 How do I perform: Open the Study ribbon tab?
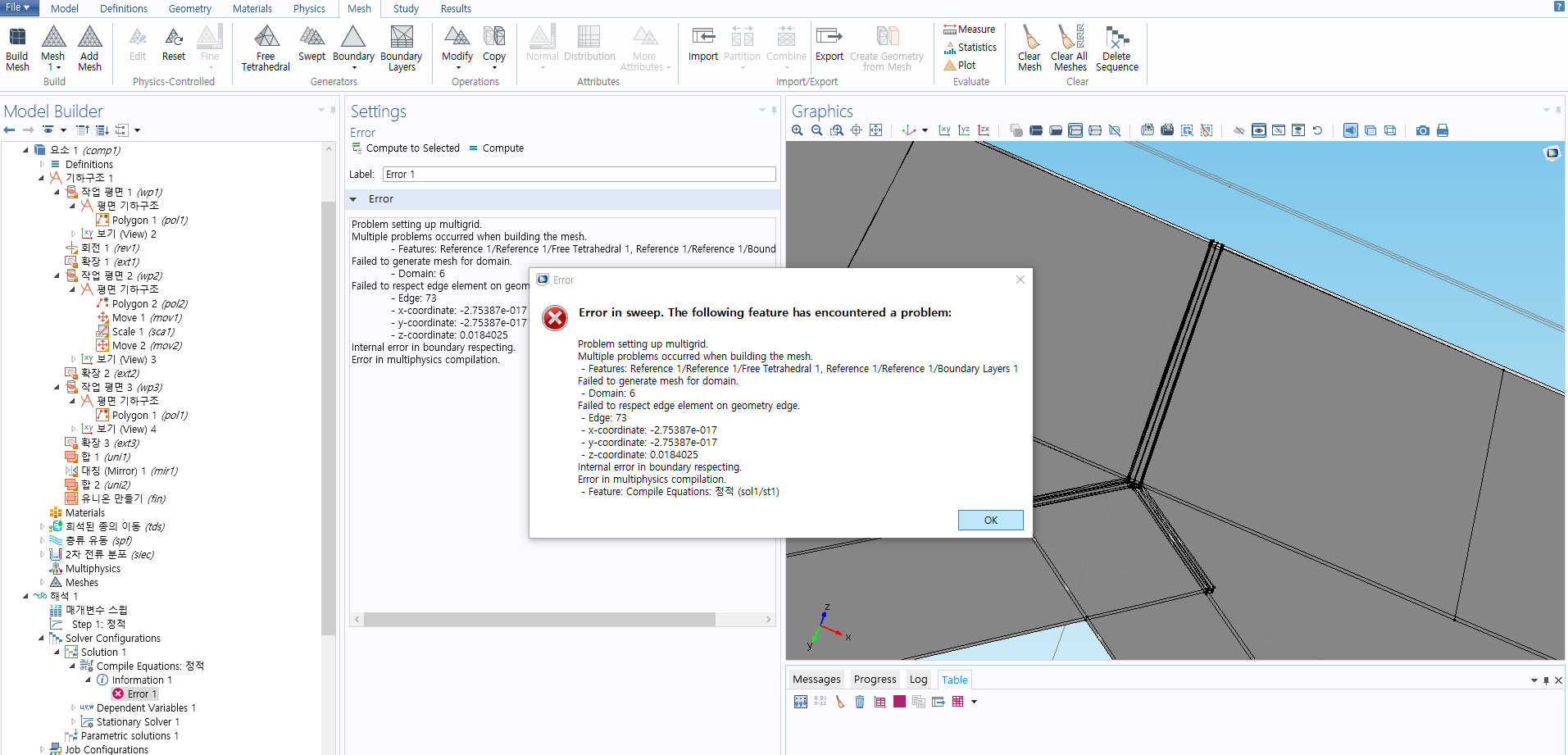pos(406,9)
